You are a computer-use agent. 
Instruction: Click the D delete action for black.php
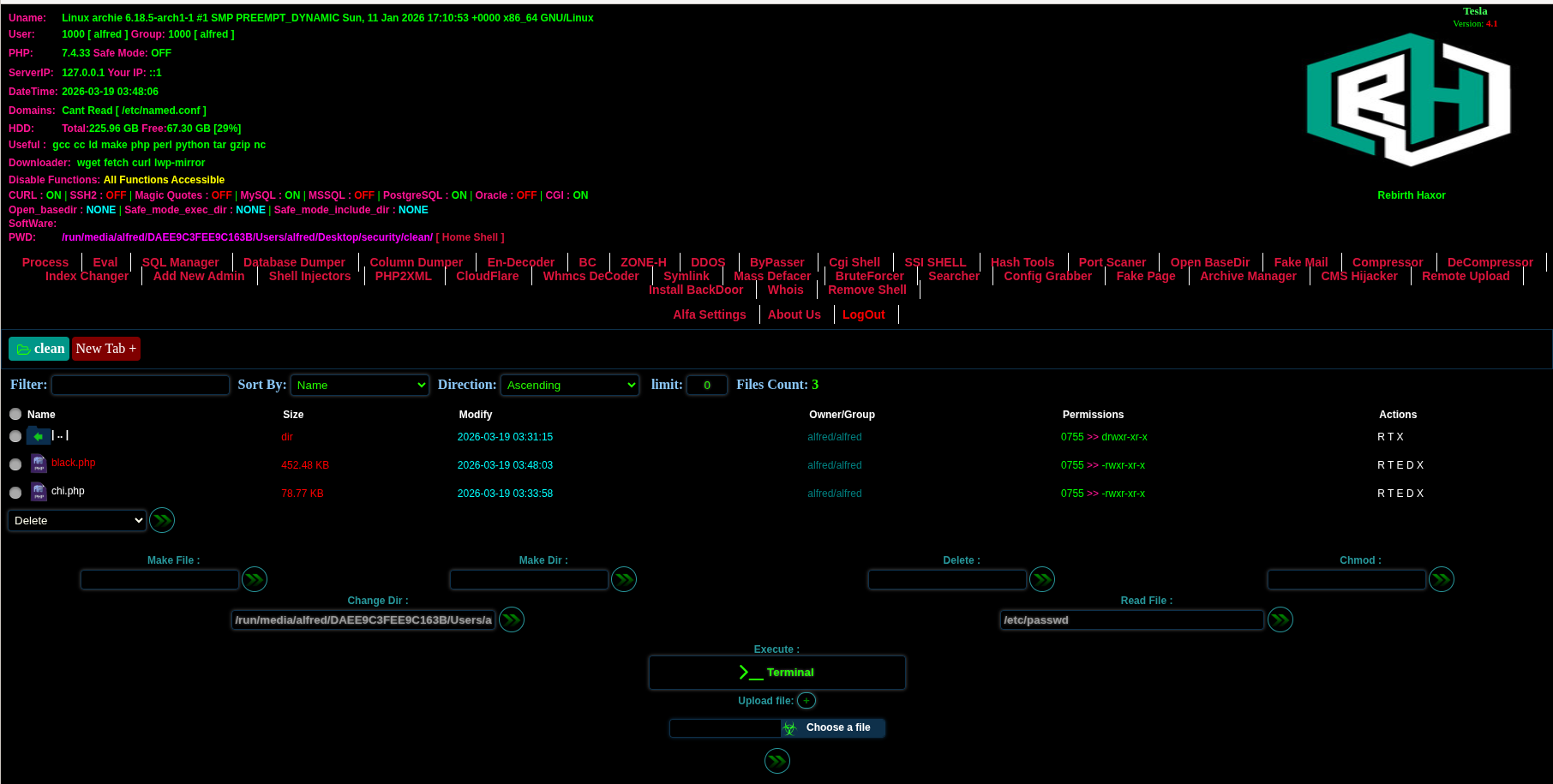1411,465
